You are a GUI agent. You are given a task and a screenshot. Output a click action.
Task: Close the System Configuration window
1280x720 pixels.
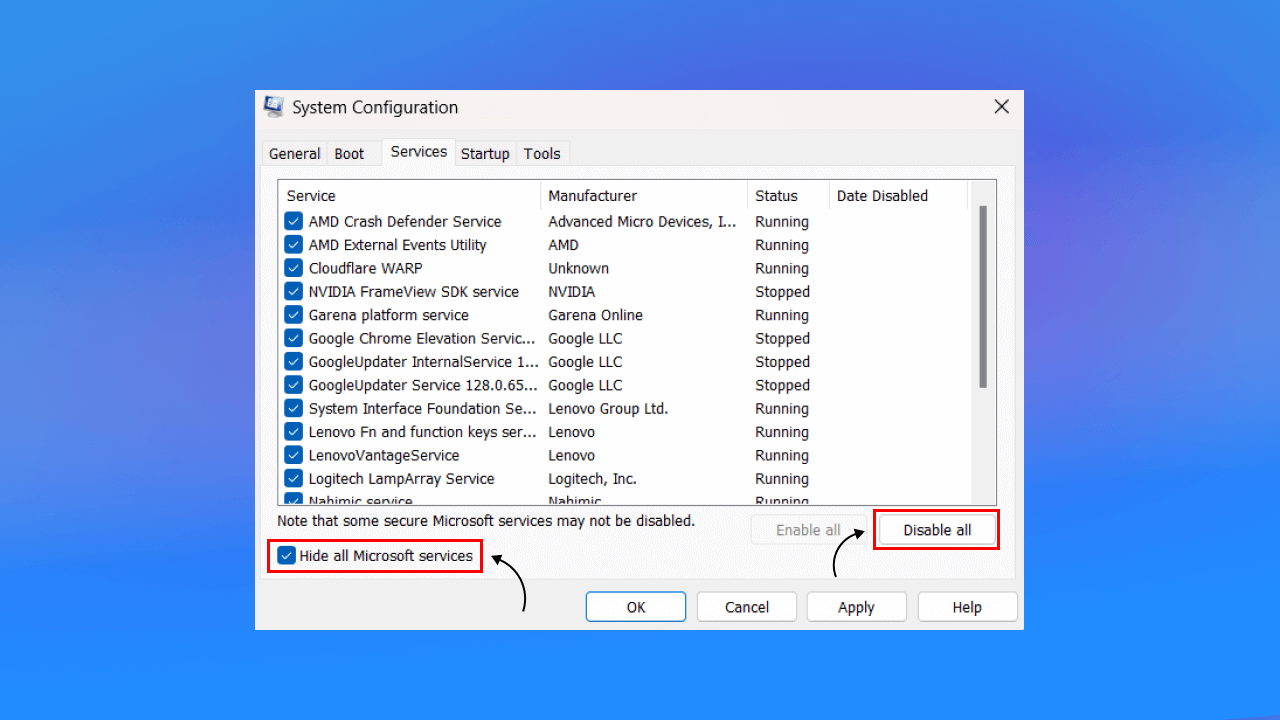pos(1001,107)
